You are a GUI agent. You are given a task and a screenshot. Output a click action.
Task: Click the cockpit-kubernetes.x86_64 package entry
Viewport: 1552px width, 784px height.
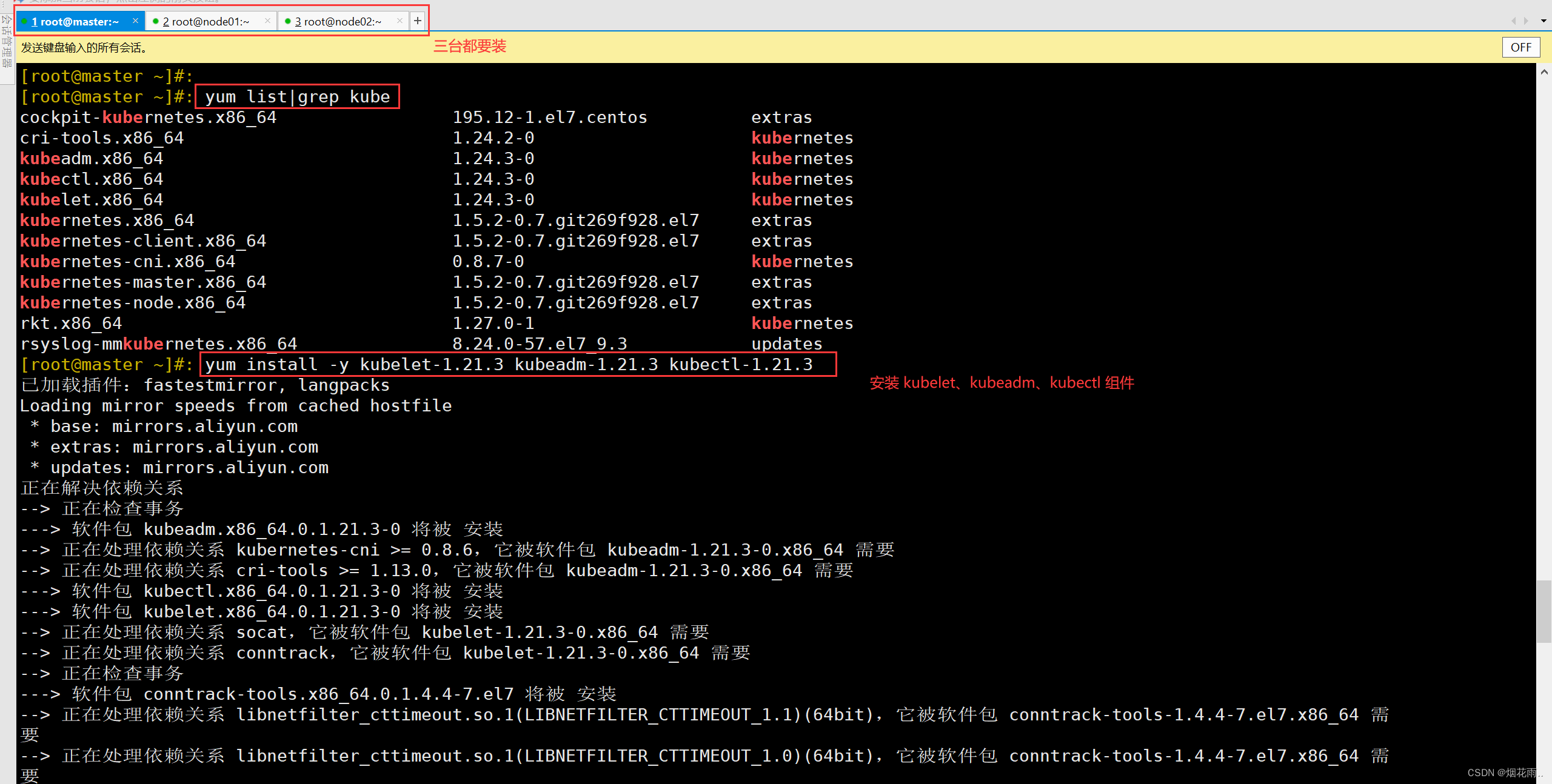(x=149, y=118)
